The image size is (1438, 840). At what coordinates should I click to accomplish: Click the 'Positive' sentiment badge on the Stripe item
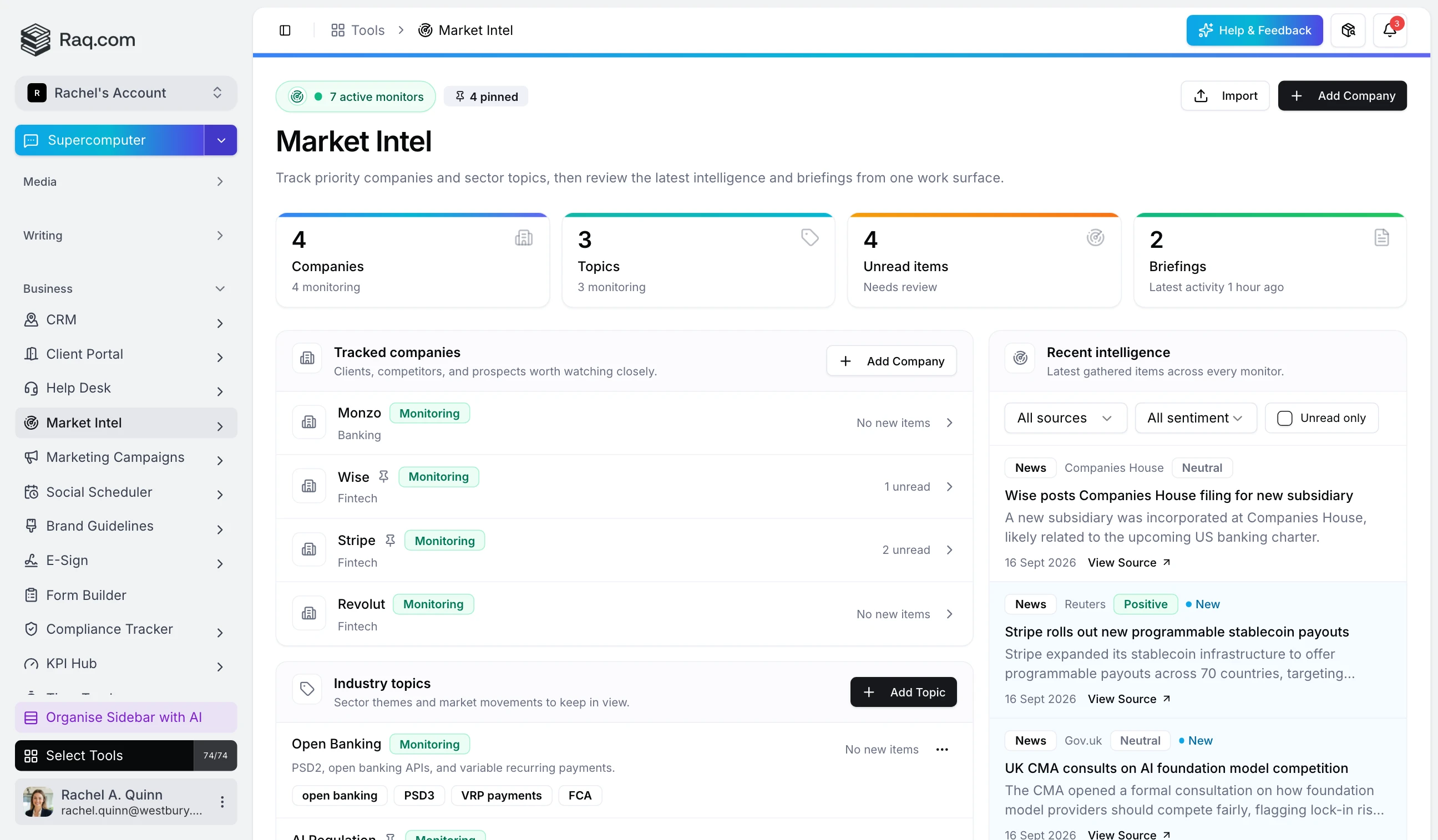point(1145,604)
